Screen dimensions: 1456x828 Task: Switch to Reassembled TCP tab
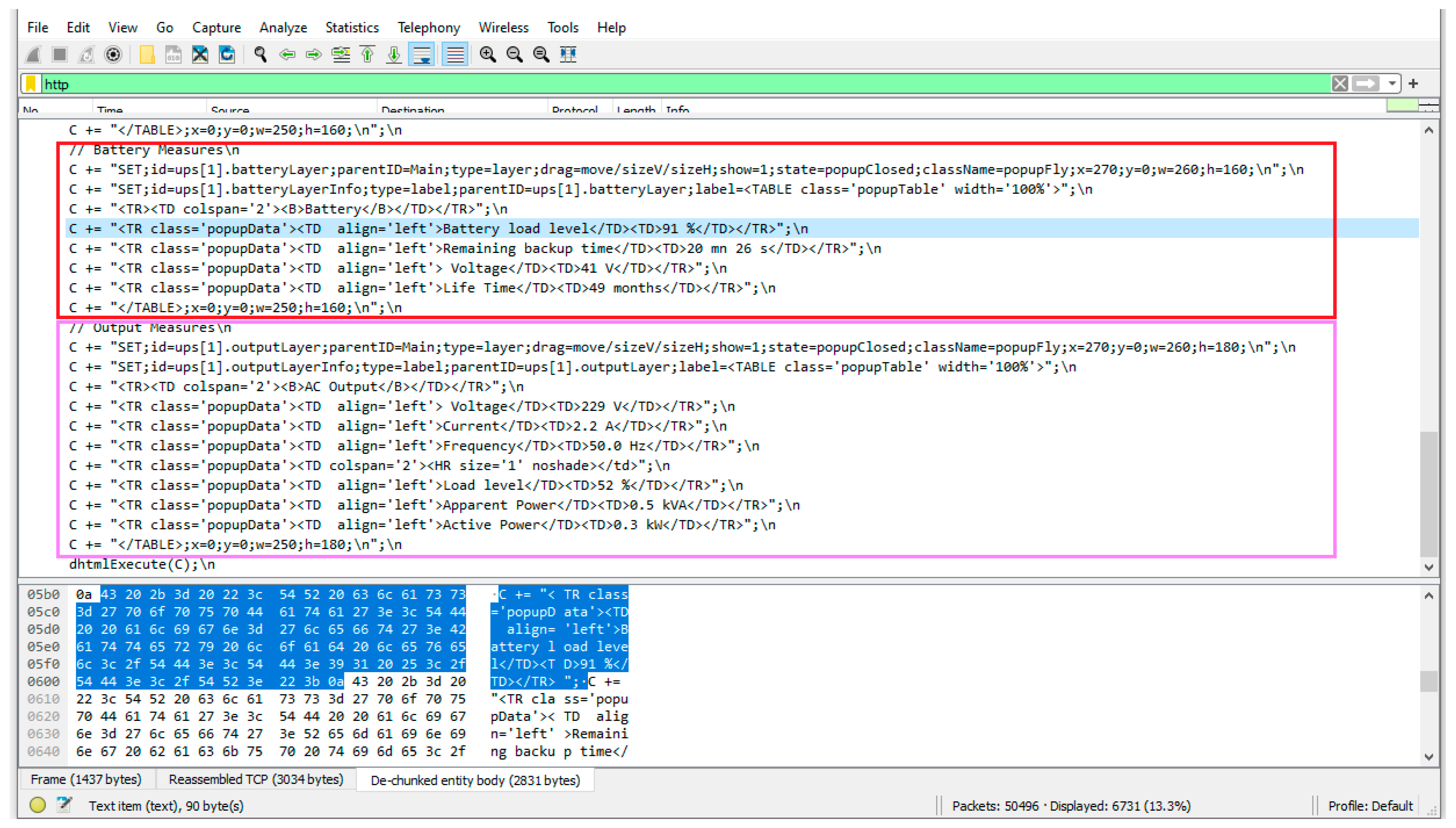pyautogui.click(x=256, y=780)
